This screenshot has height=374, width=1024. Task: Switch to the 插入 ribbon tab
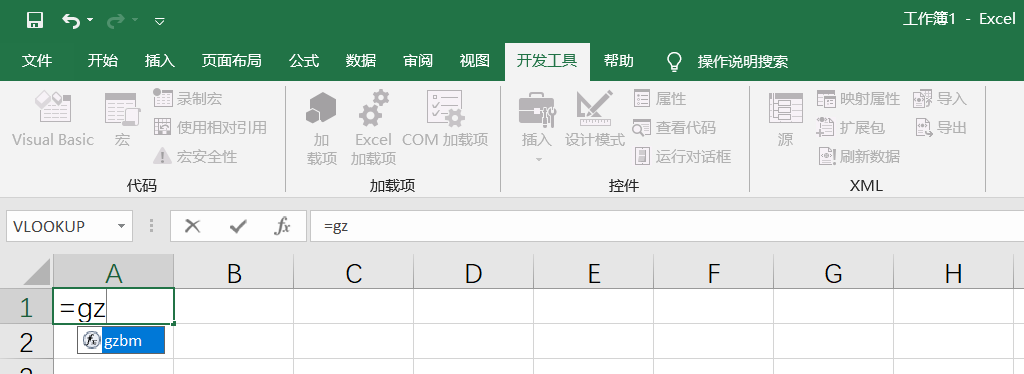click(160, 61)
